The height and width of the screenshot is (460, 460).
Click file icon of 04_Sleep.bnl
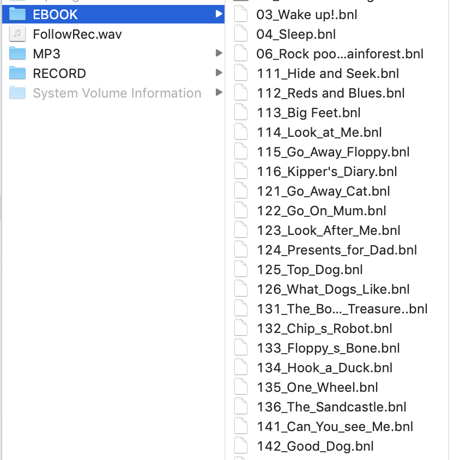pyautogui.click(x=241, y=34)
